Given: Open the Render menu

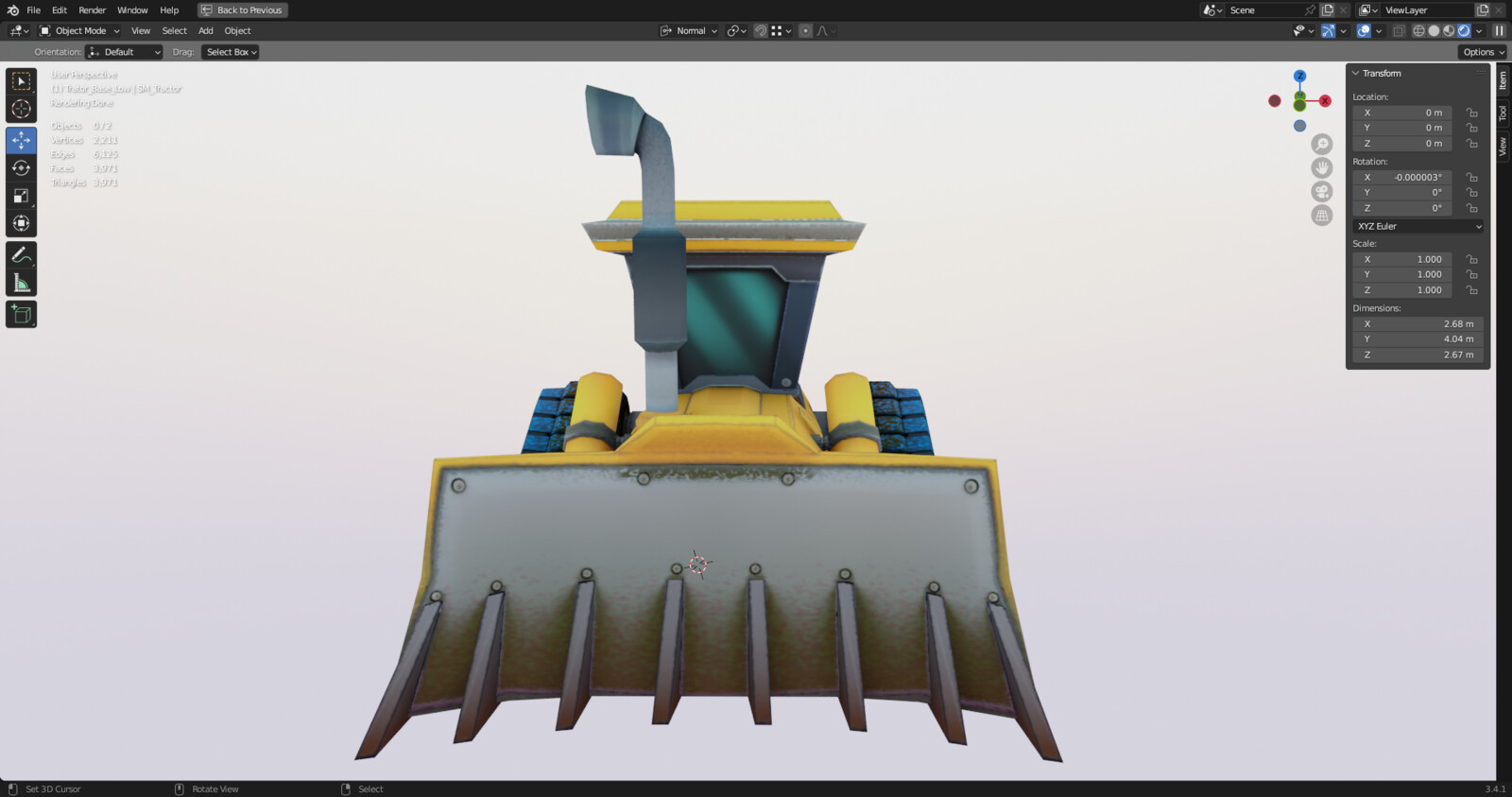Looking at the screenshot, I should tap(92, 10).
